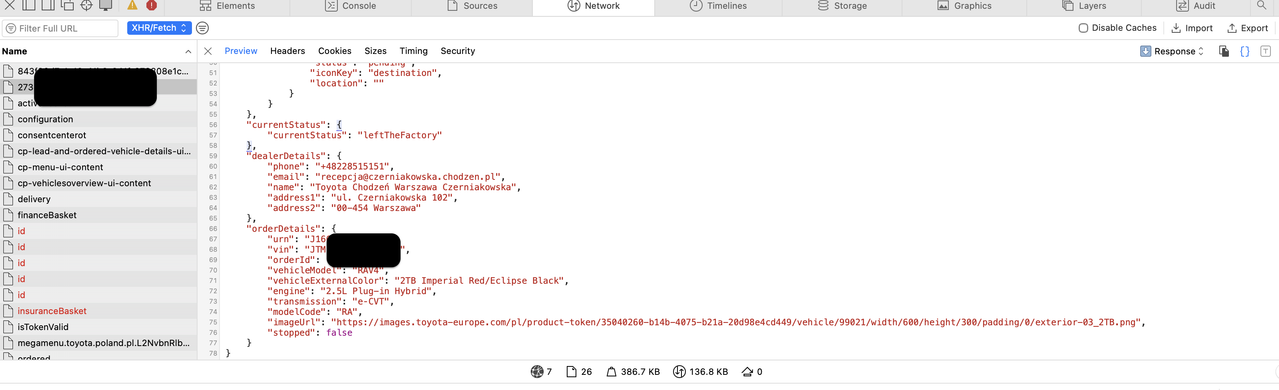Open the Security sub-tab
The height and width of the screenshot is (390, 1279).
coord(458,51)
